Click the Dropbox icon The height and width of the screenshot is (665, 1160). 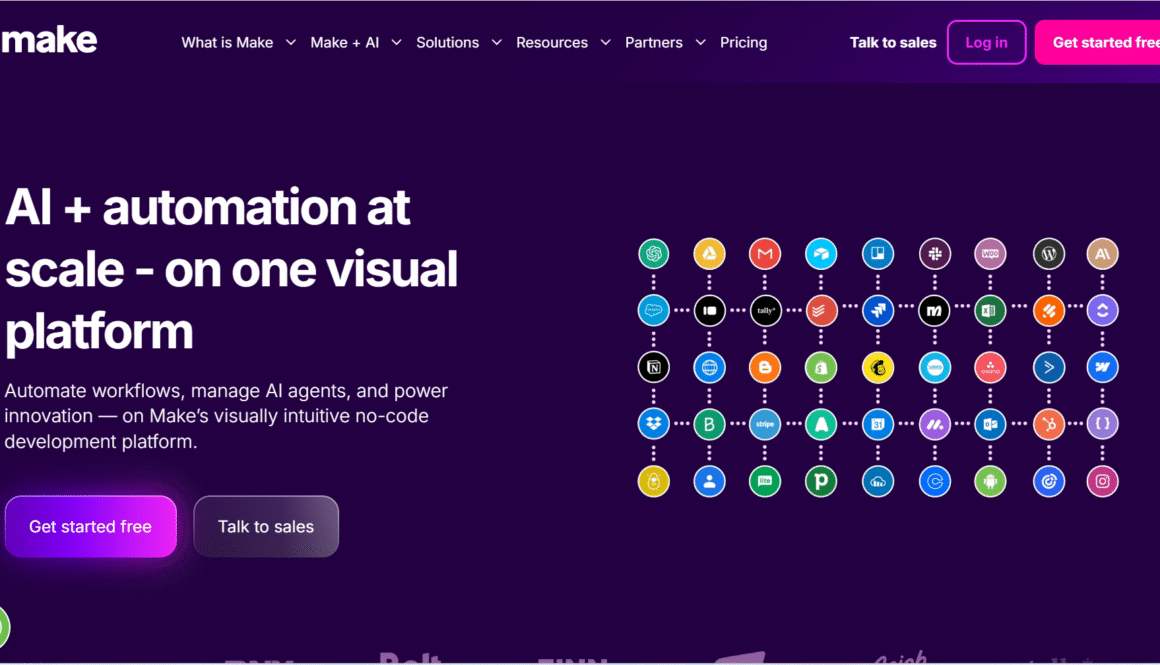(653, 425)
